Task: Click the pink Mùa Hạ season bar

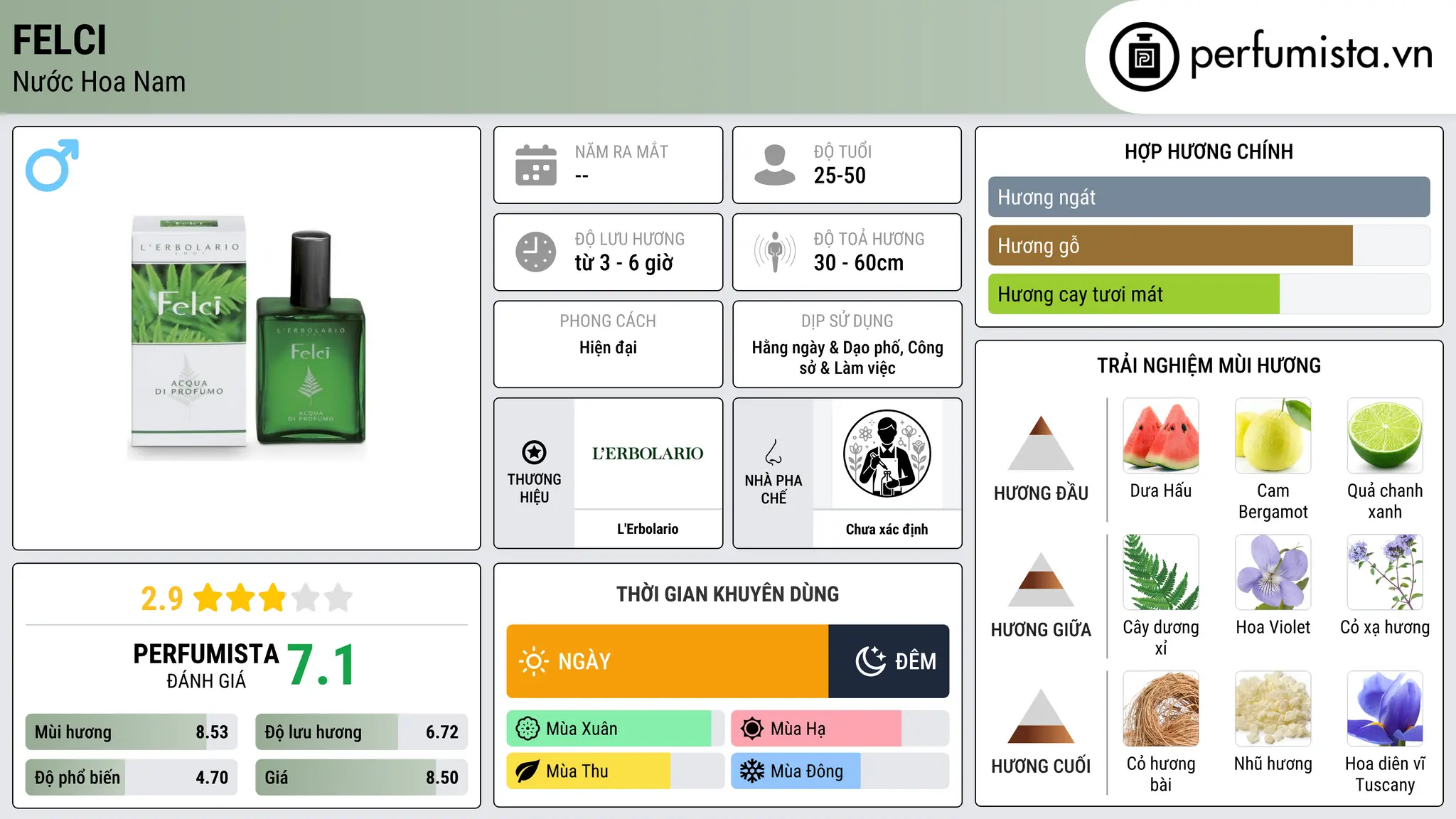Action: 840,729
